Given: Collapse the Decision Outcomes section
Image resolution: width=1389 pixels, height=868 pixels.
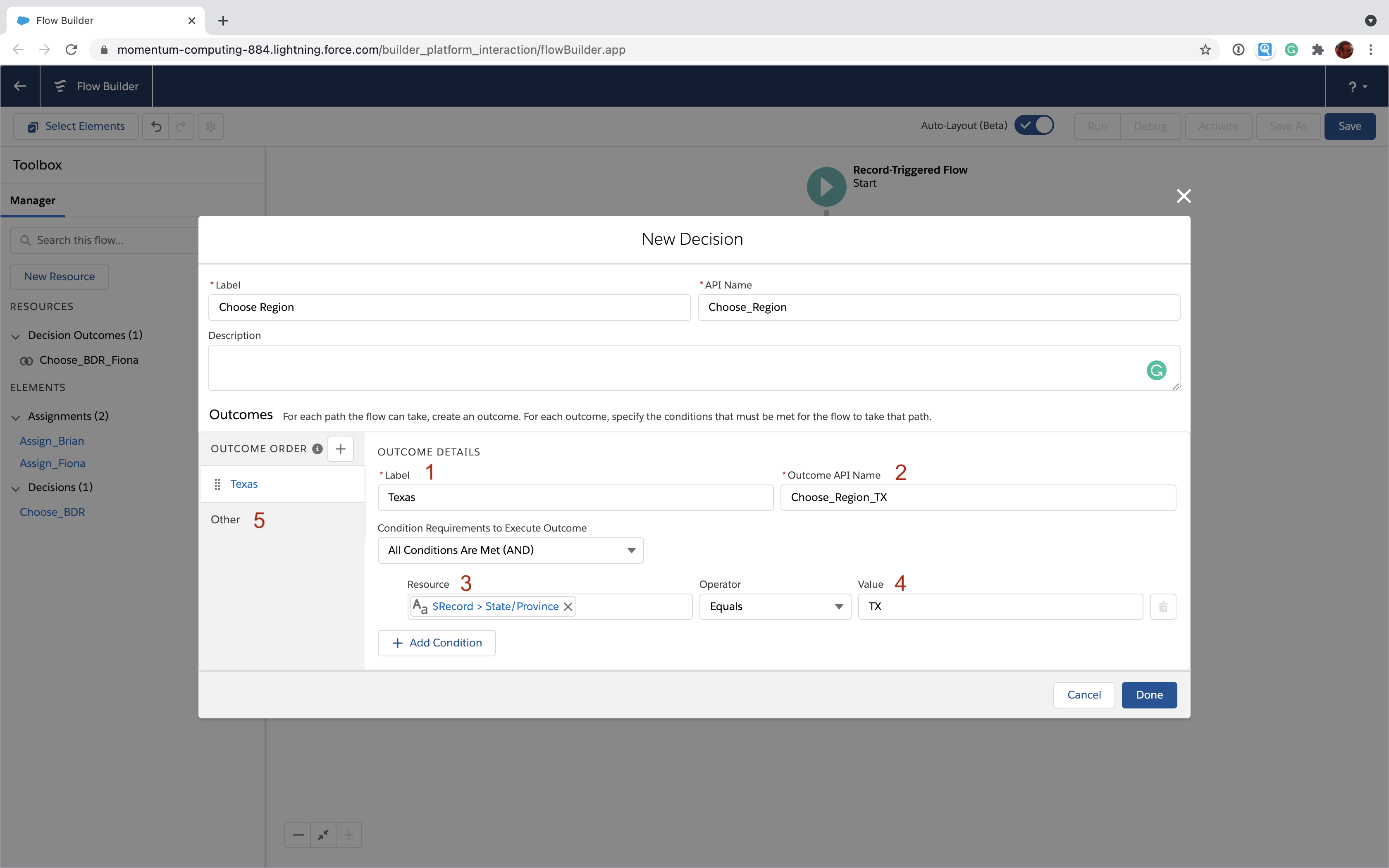Looking at the screenshot, I should (15, 336).
